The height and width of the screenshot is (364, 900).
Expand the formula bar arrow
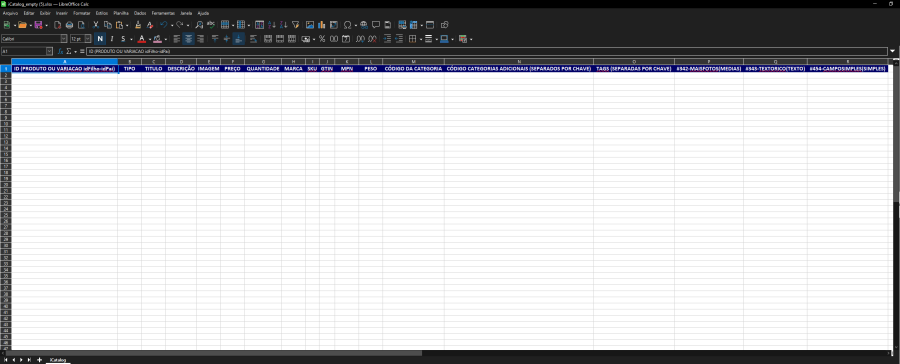pos(893,52)
